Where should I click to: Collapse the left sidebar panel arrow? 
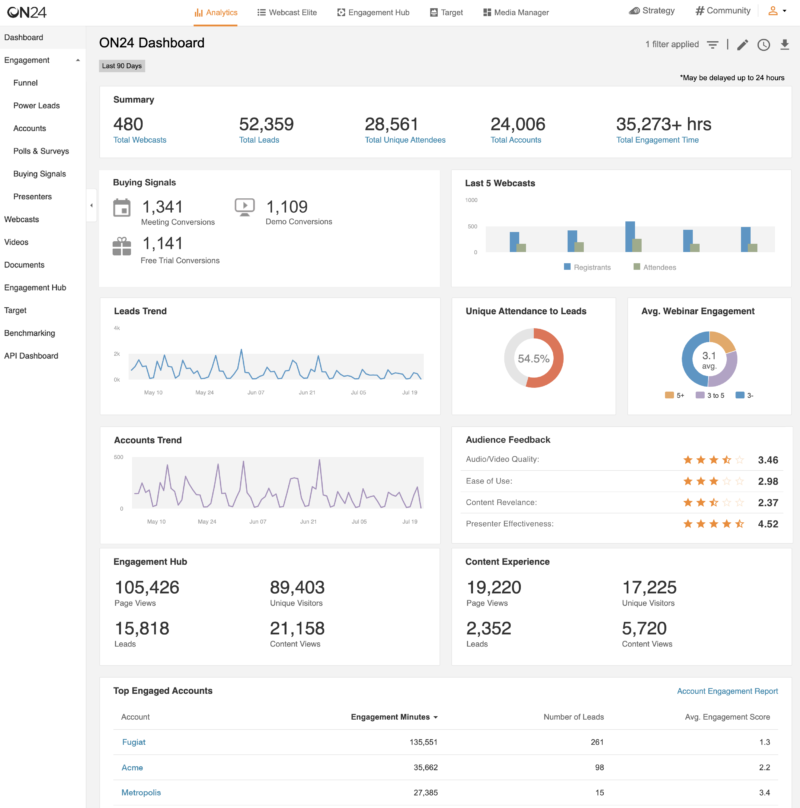pyautogui.click(x=91, y=205)
